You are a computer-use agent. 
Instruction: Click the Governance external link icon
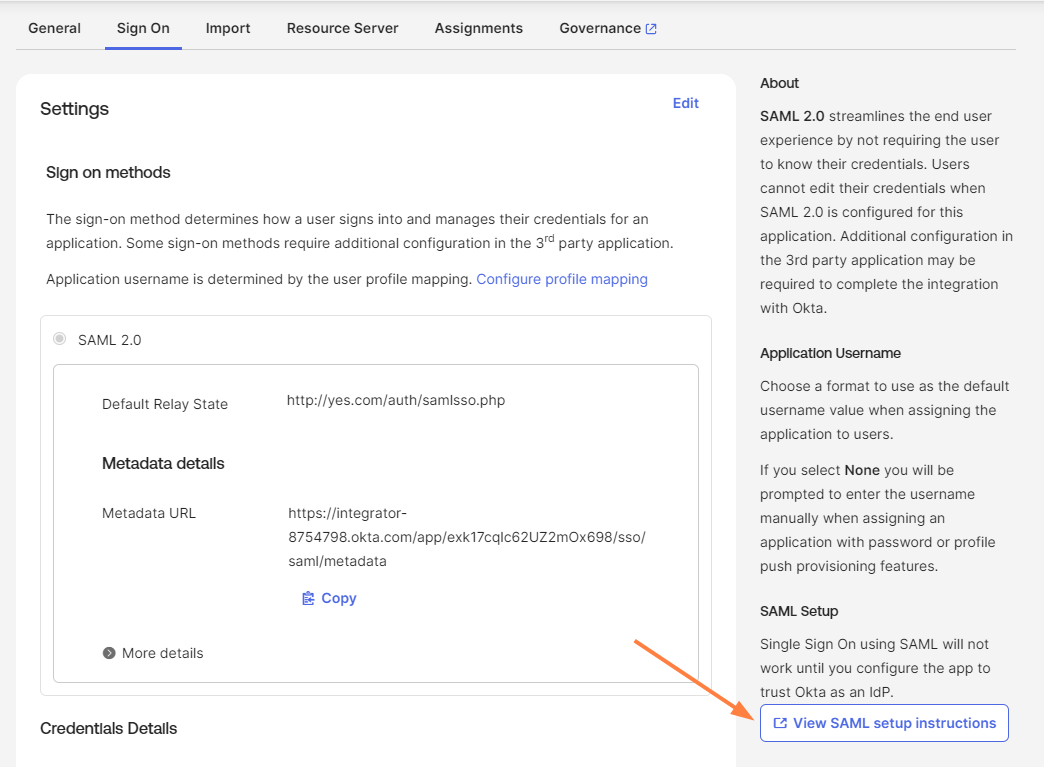click(651, 29)
